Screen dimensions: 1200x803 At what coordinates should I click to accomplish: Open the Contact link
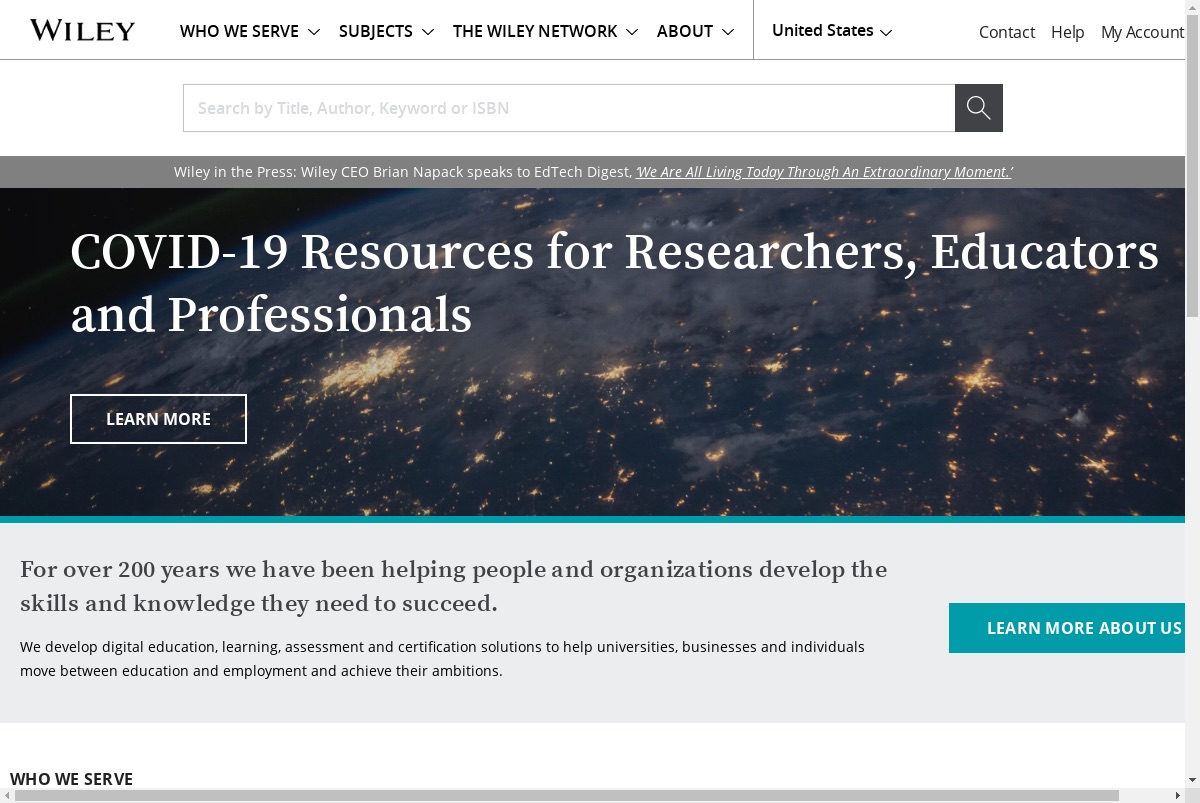(1007, 32)
